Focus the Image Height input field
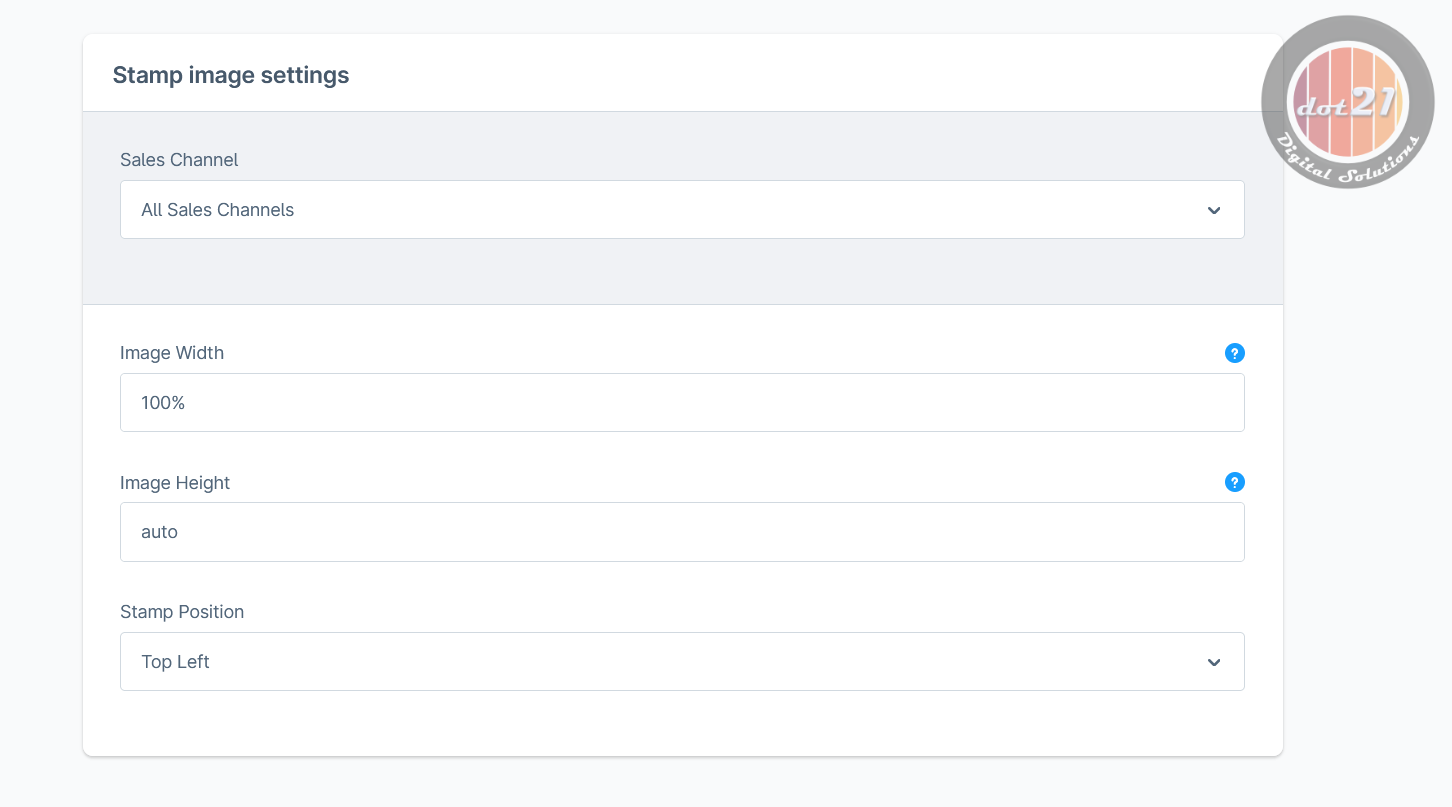The height and width of the screenshot is (807, 1452). [682, 532]
